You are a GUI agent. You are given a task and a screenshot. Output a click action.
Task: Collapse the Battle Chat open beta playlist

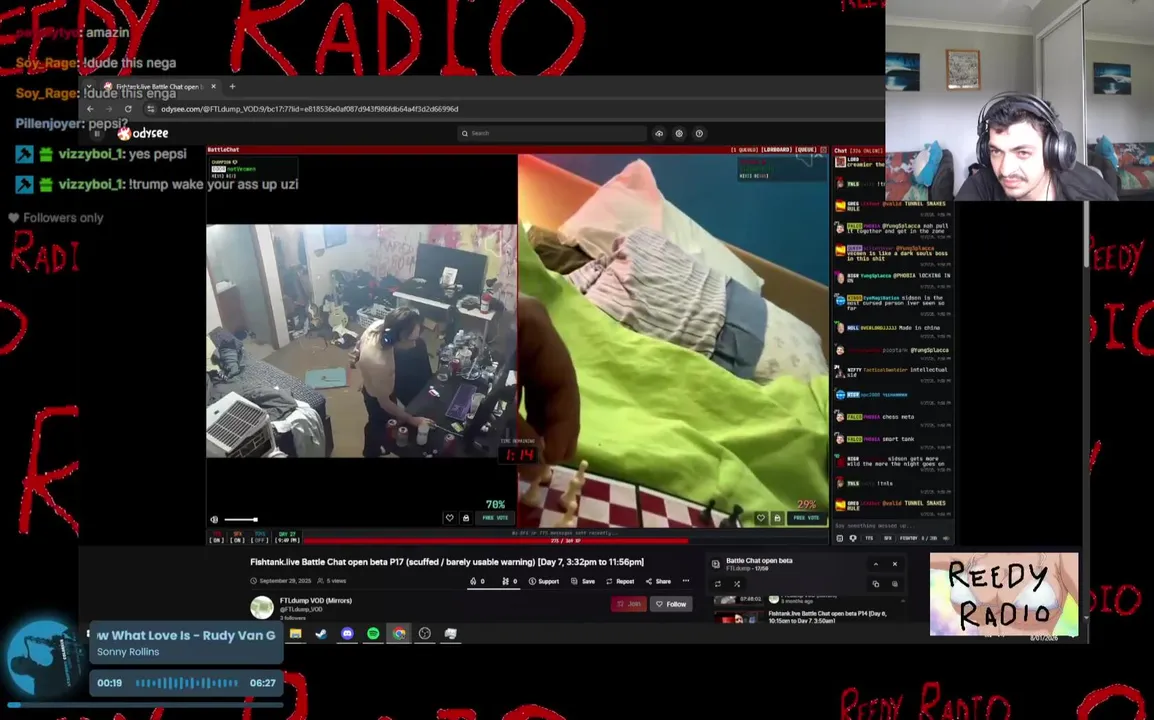876,564
